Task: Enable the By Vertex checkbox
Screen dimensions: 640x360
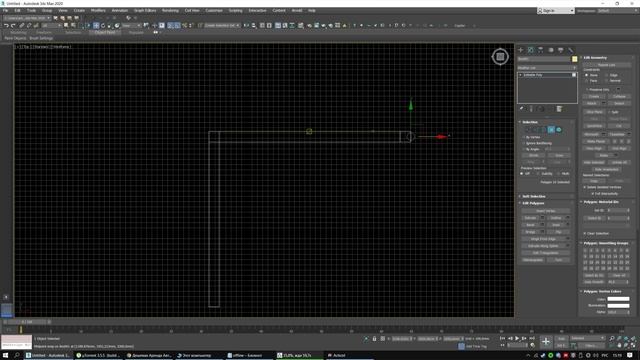Action: (524, 137)
